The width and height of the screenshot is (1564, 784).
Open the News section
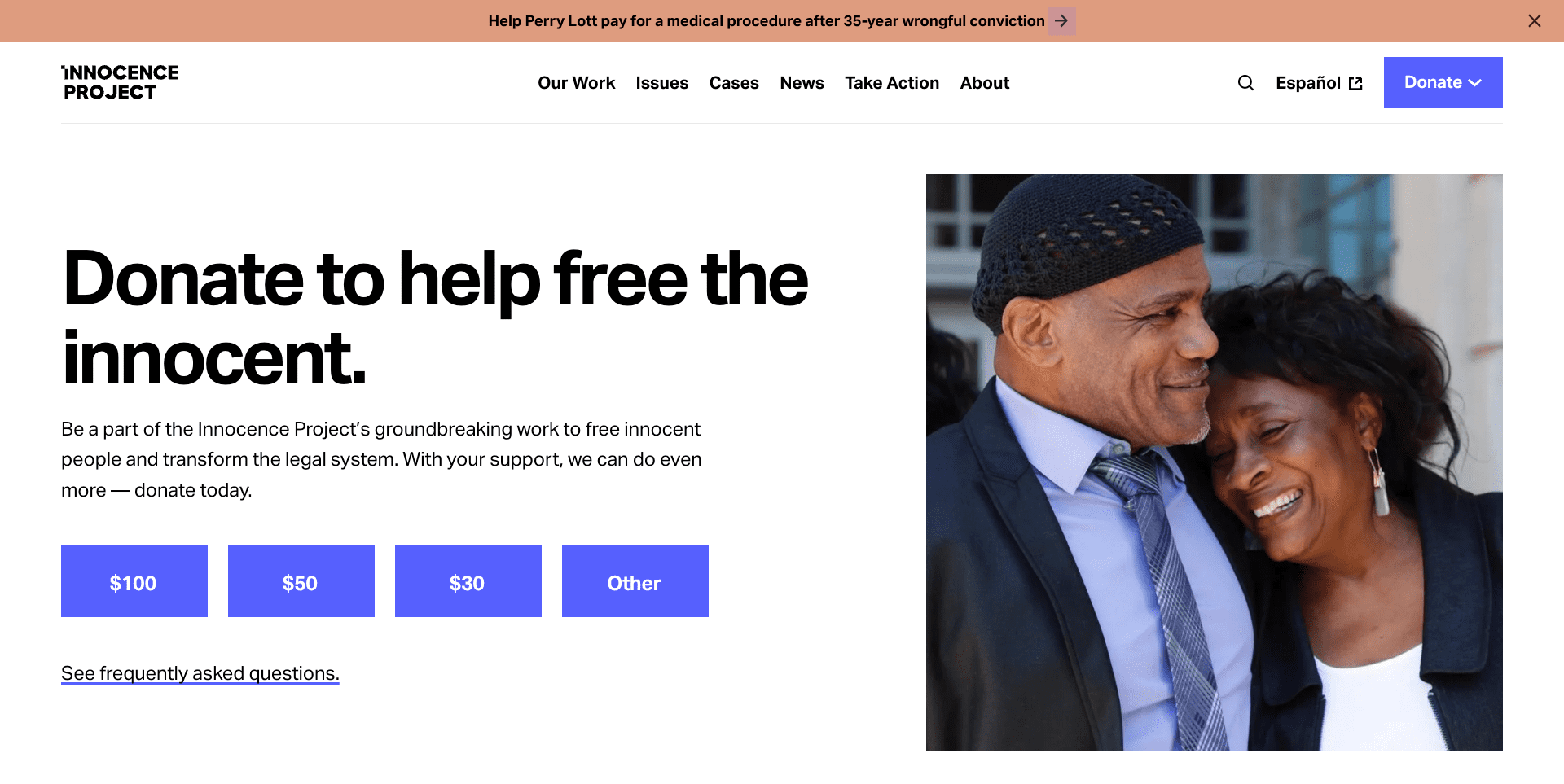pyautogui.click(x=802, y=83)
